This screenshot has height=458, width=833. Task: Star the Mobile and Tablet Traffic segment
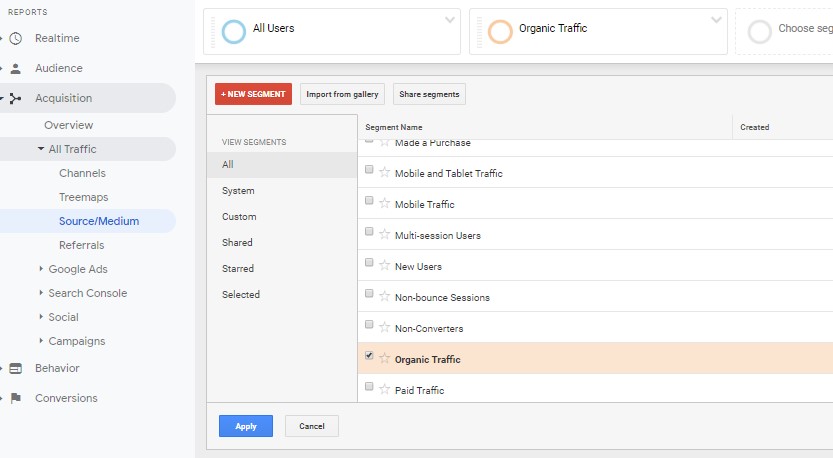(385, 173)
